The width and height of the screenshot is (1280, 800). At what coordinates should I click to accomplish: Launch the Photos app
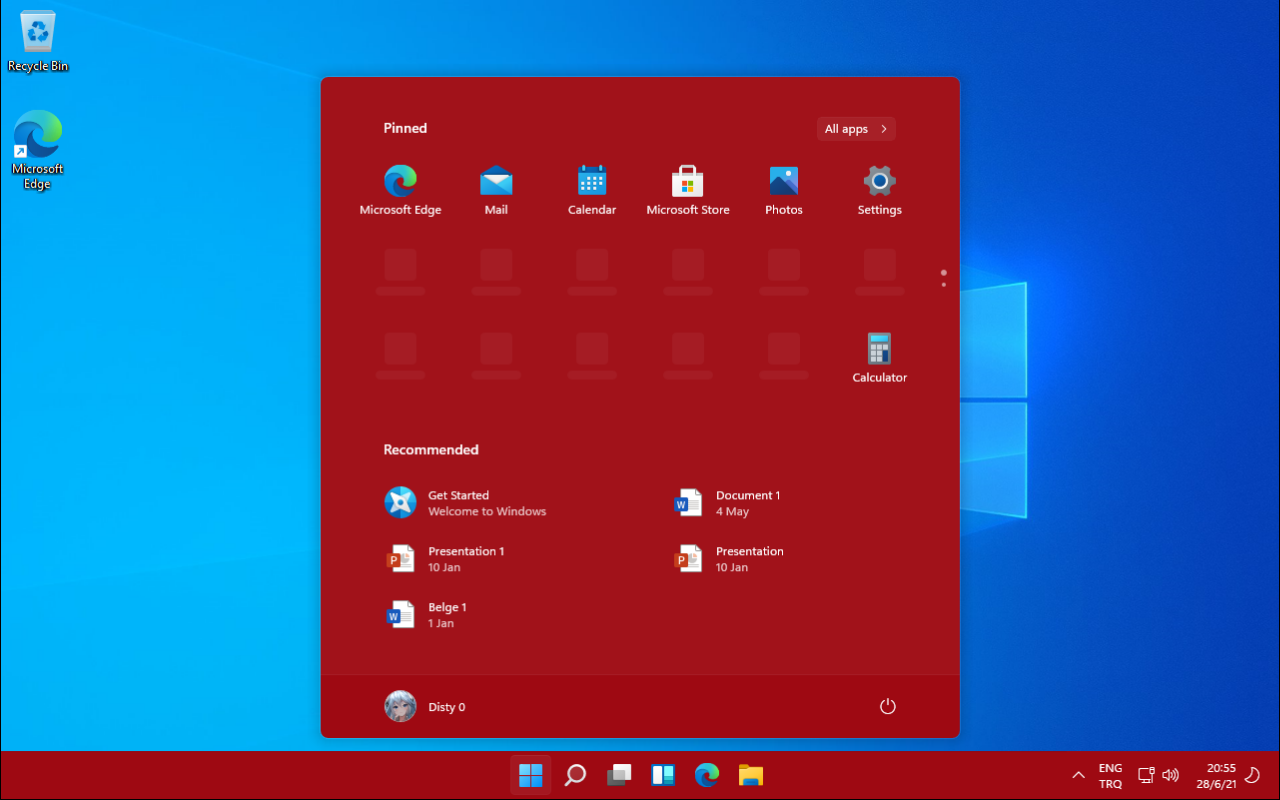click(784, 190)
